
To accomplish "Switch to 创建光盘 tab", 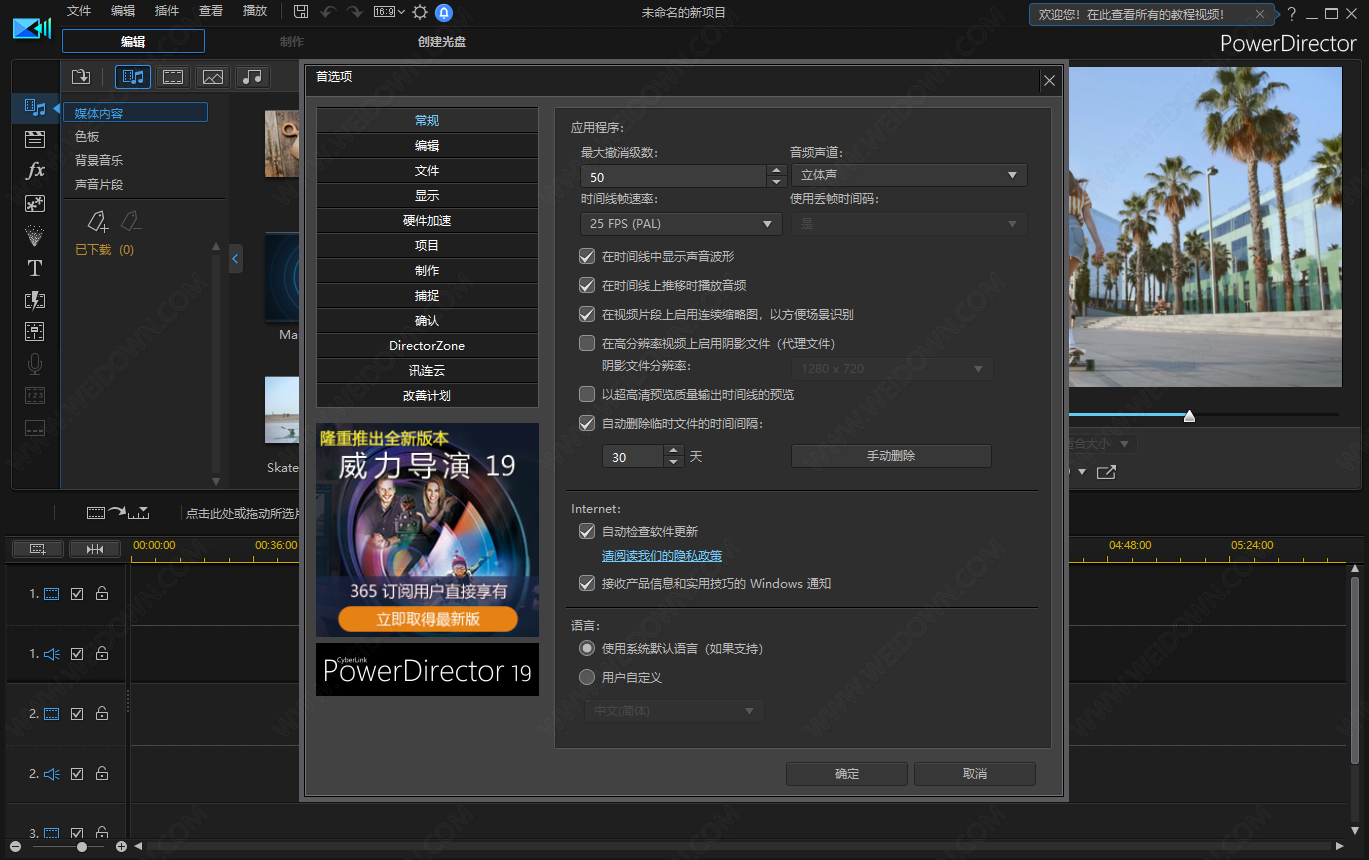I will [442, 42].
